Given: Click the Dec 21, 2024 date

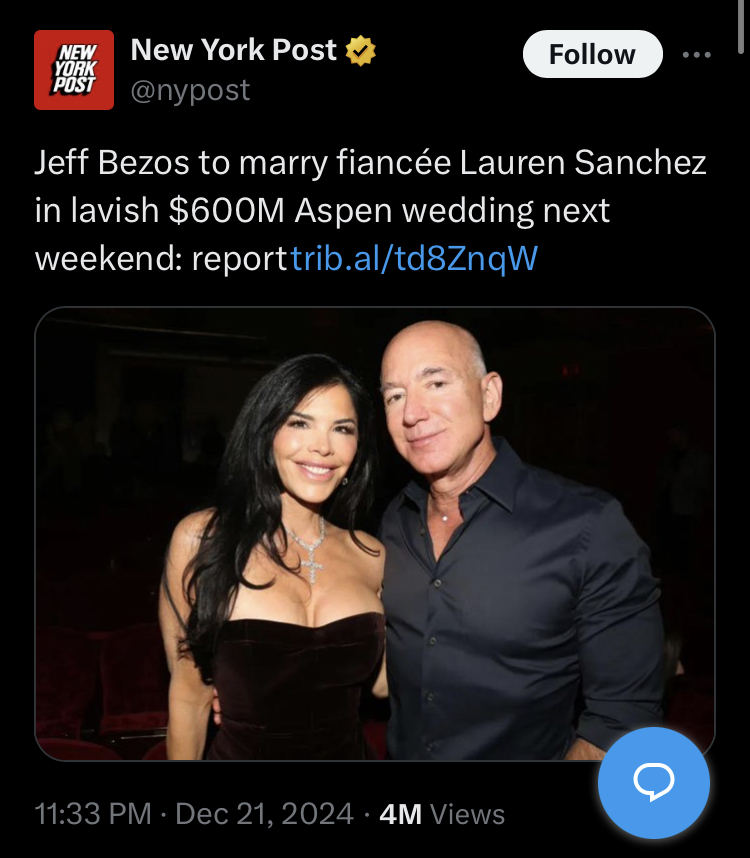Looking at the screenshot, I should (x=264, y=814).
